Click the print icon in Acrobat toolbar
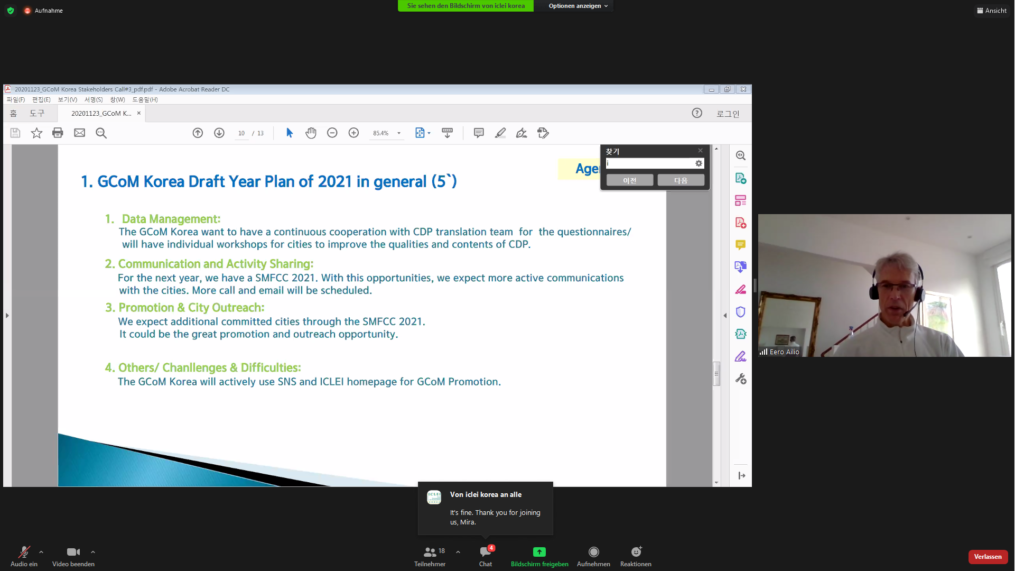 coord(57,133)
